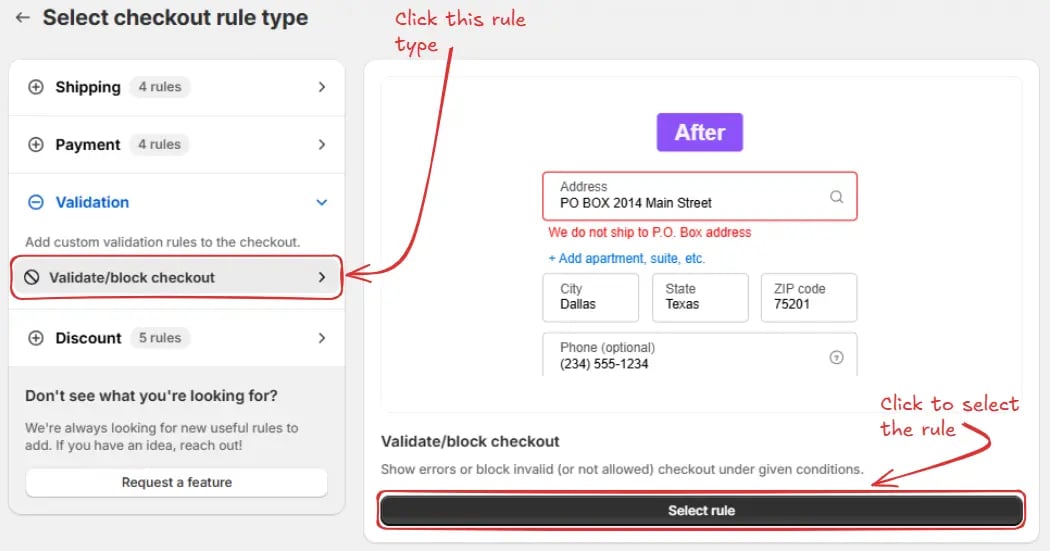This screenshot has height=551, width=1050.
Task: Go back using the left arrow icon
Action: coord(23,17)
